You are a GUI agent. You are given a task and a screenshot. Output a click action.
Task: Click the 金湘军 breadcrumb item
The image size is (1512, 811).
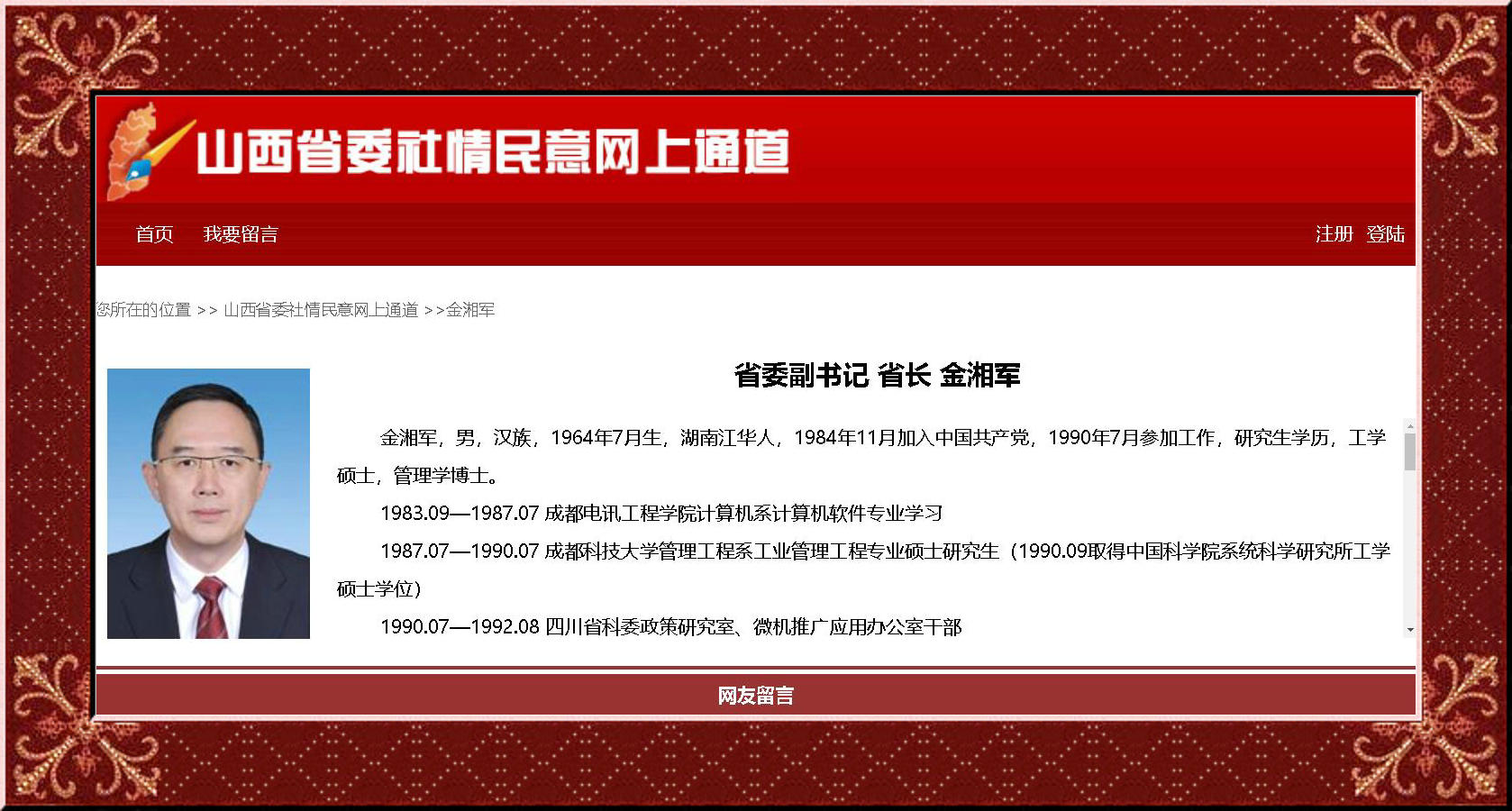pyautogui.click(x=470, y=310)
